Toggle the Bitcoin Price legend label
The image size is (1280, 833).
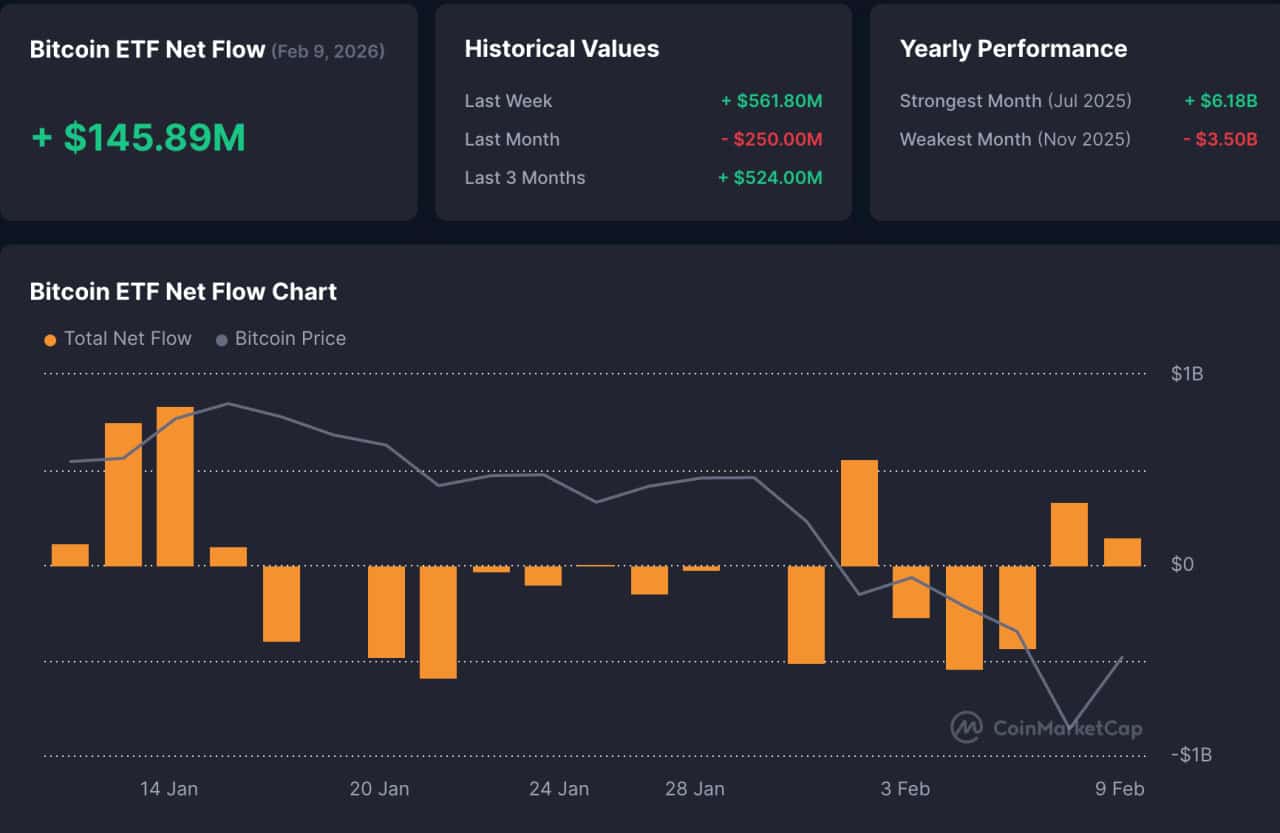point(290,339)
